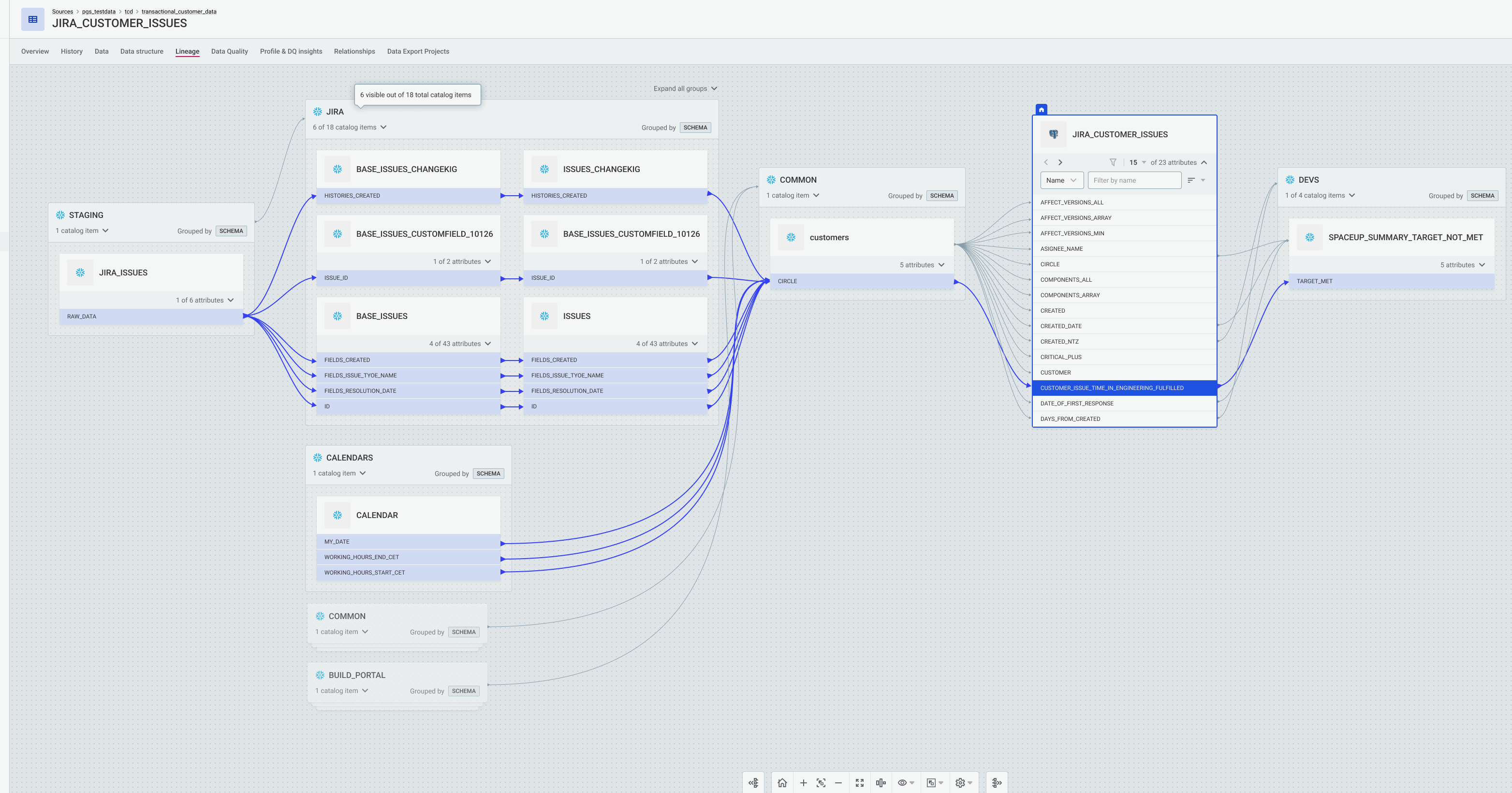Open the minimap toggle dropdown
Image resolution: width=1512 pixels, height=793 pixels.
(935, 782)
